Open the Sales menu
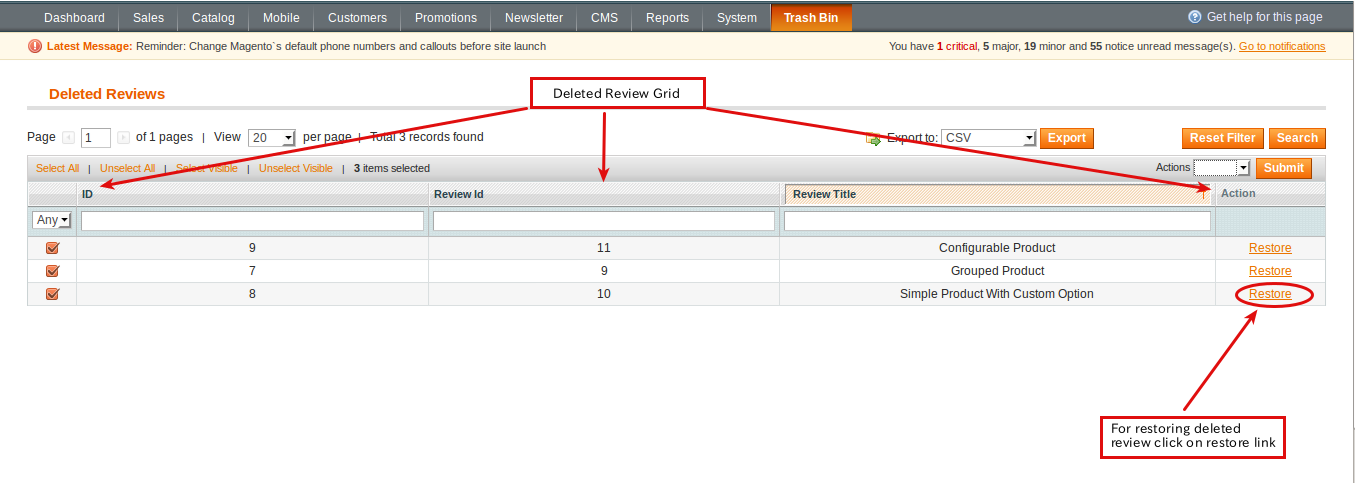The width and height of the screenshot is (1355, 483). click(x=148, y=18)
